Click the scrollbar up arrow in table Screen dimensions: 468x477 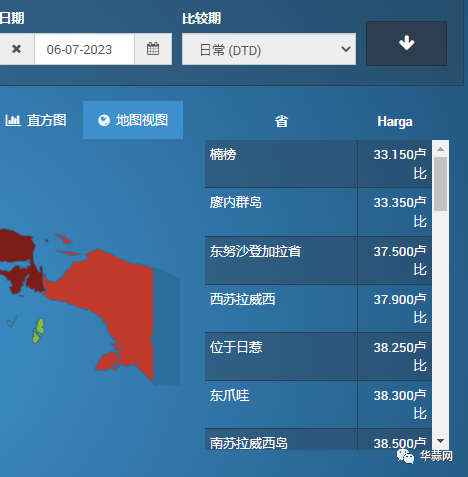pos(440,149)
